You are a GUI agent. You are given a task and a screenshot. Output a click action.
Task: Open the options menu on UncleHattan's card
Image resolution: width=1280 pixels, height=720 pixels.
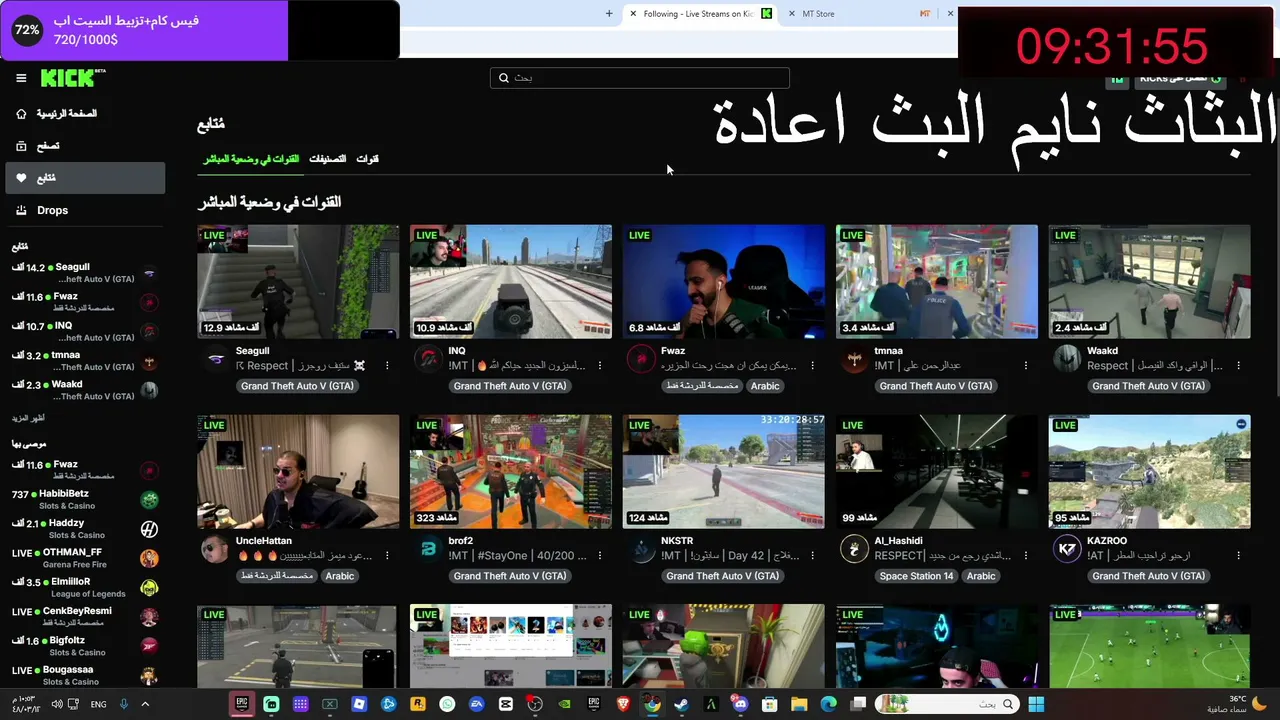click(387, 555)
